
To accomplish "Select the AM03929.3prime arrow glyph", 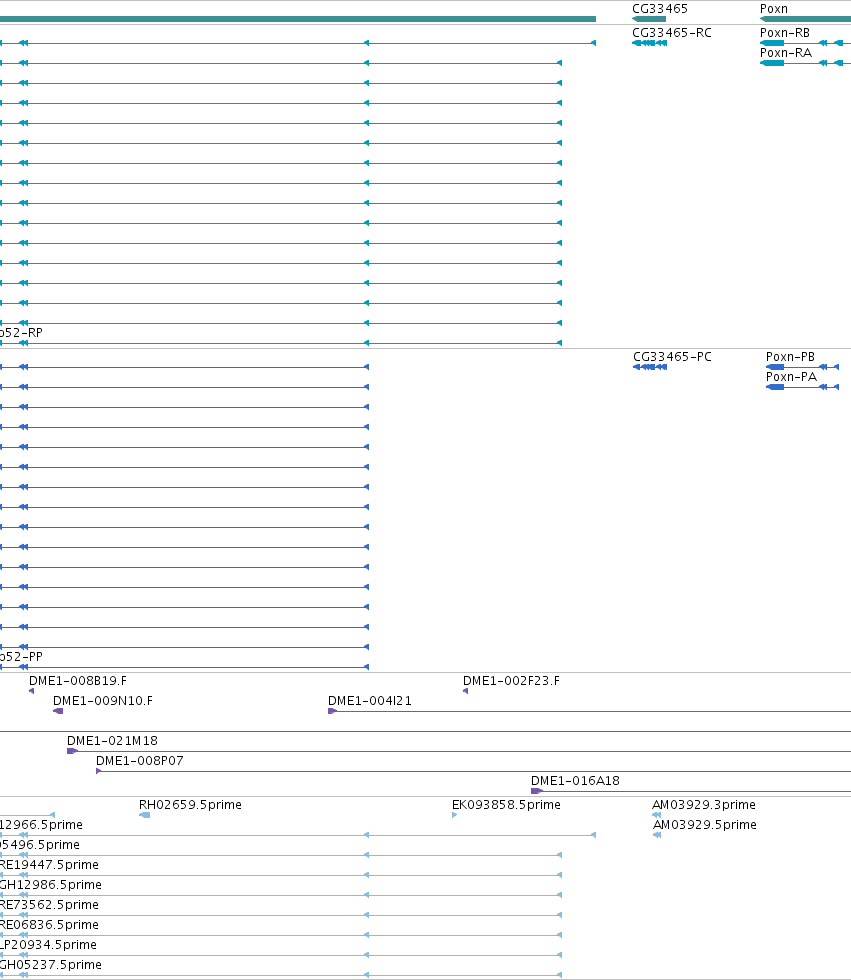I will (x=656, y=815).
